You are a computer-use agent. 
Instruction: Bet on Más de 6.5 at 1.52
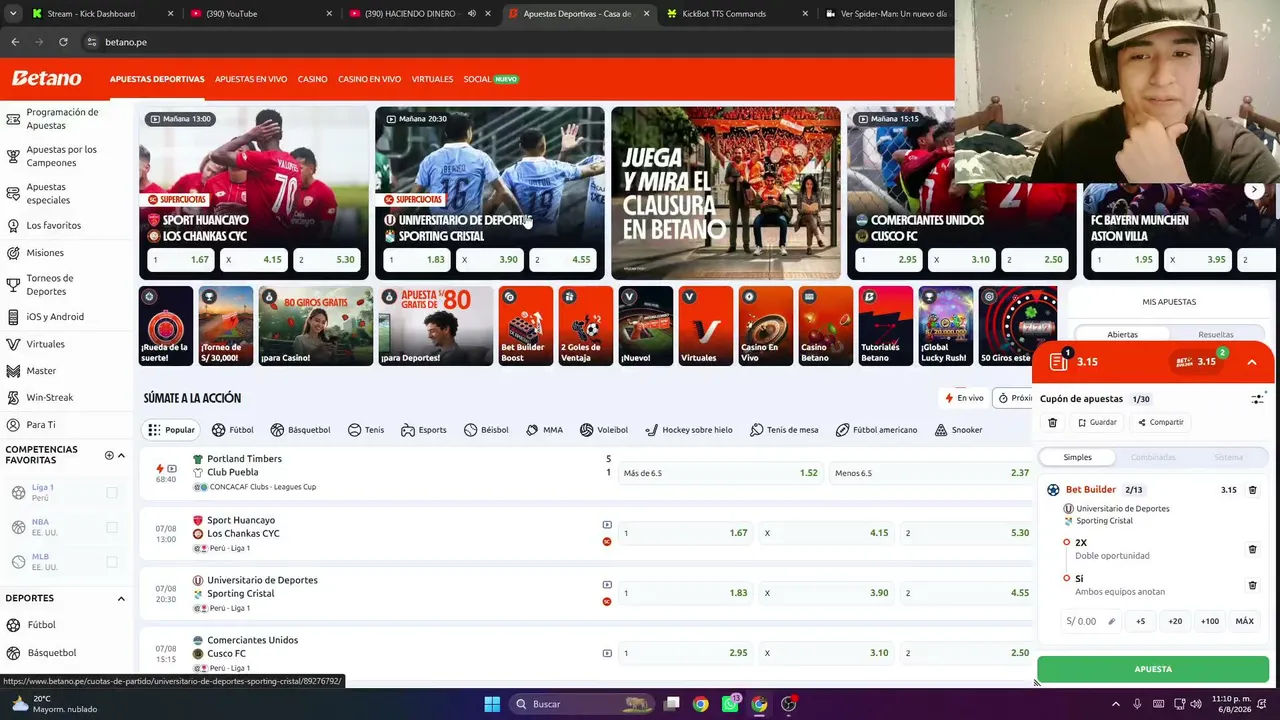point(721,473)
